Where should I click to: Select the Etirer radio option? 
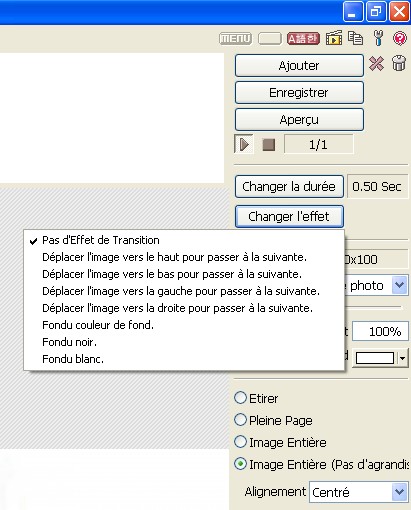click(240, 398)
